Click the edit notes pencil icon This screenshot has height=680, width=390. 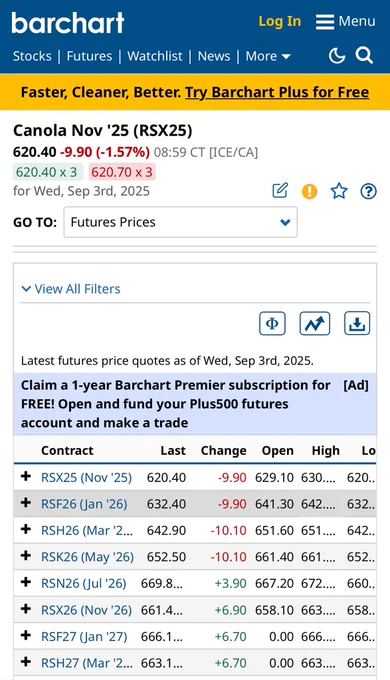280,190
